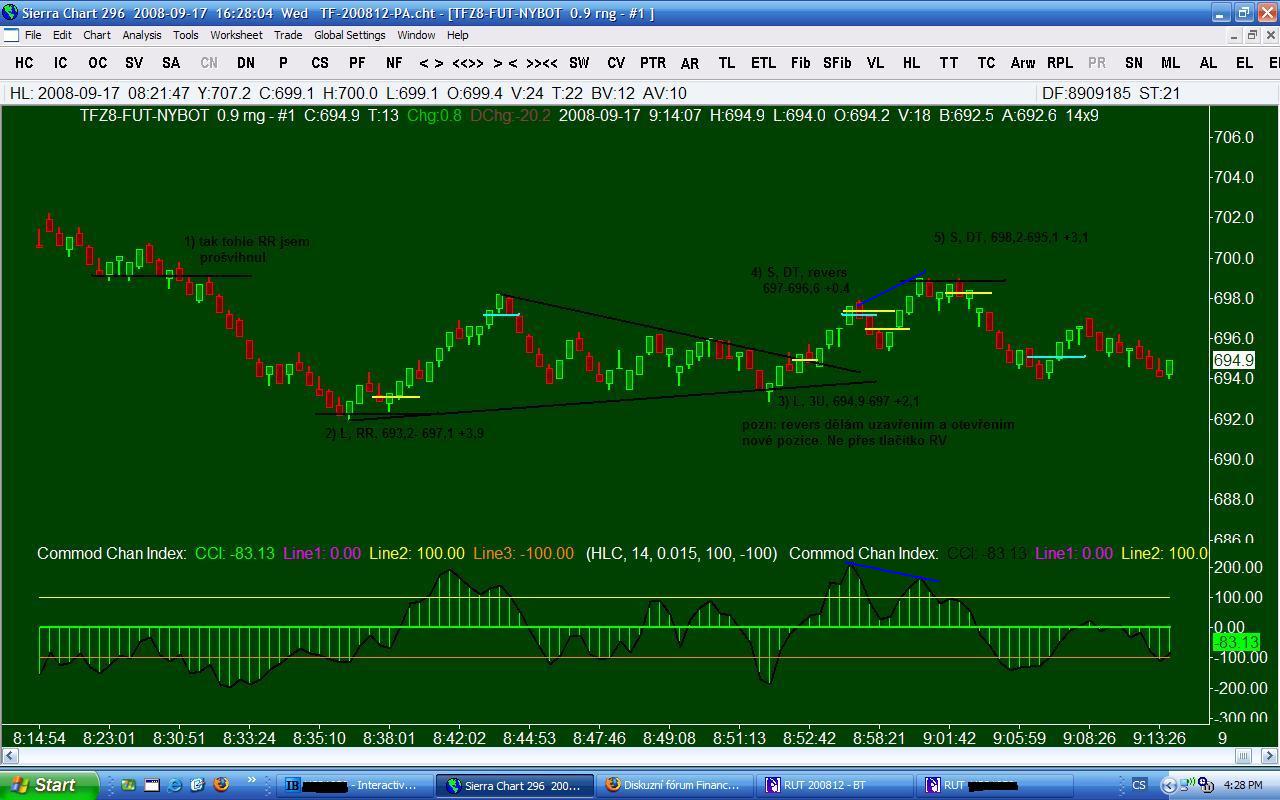Select the Arw arrow tool
This screenshot has height=800, width=1280.
[x=1023, y=62]
